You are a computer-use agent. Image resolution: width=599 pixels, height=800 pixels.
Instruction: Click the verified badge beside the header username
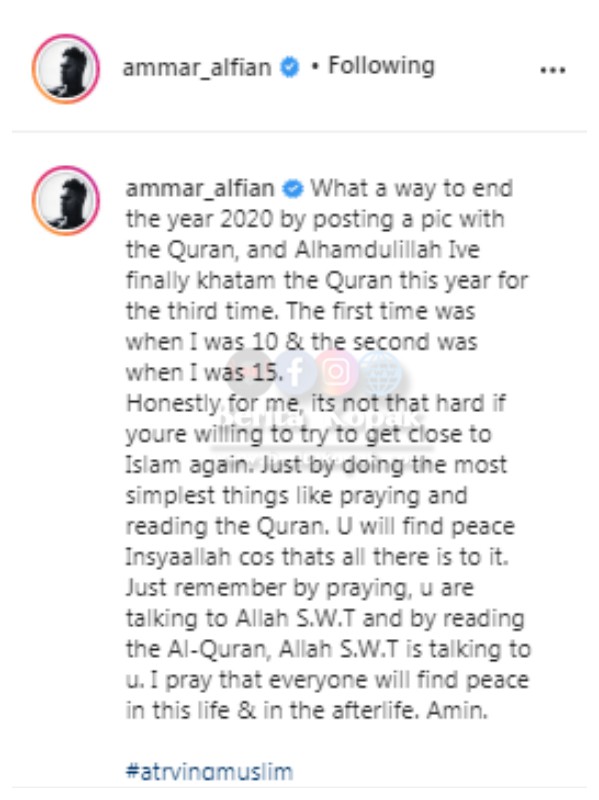click(290, 67)
